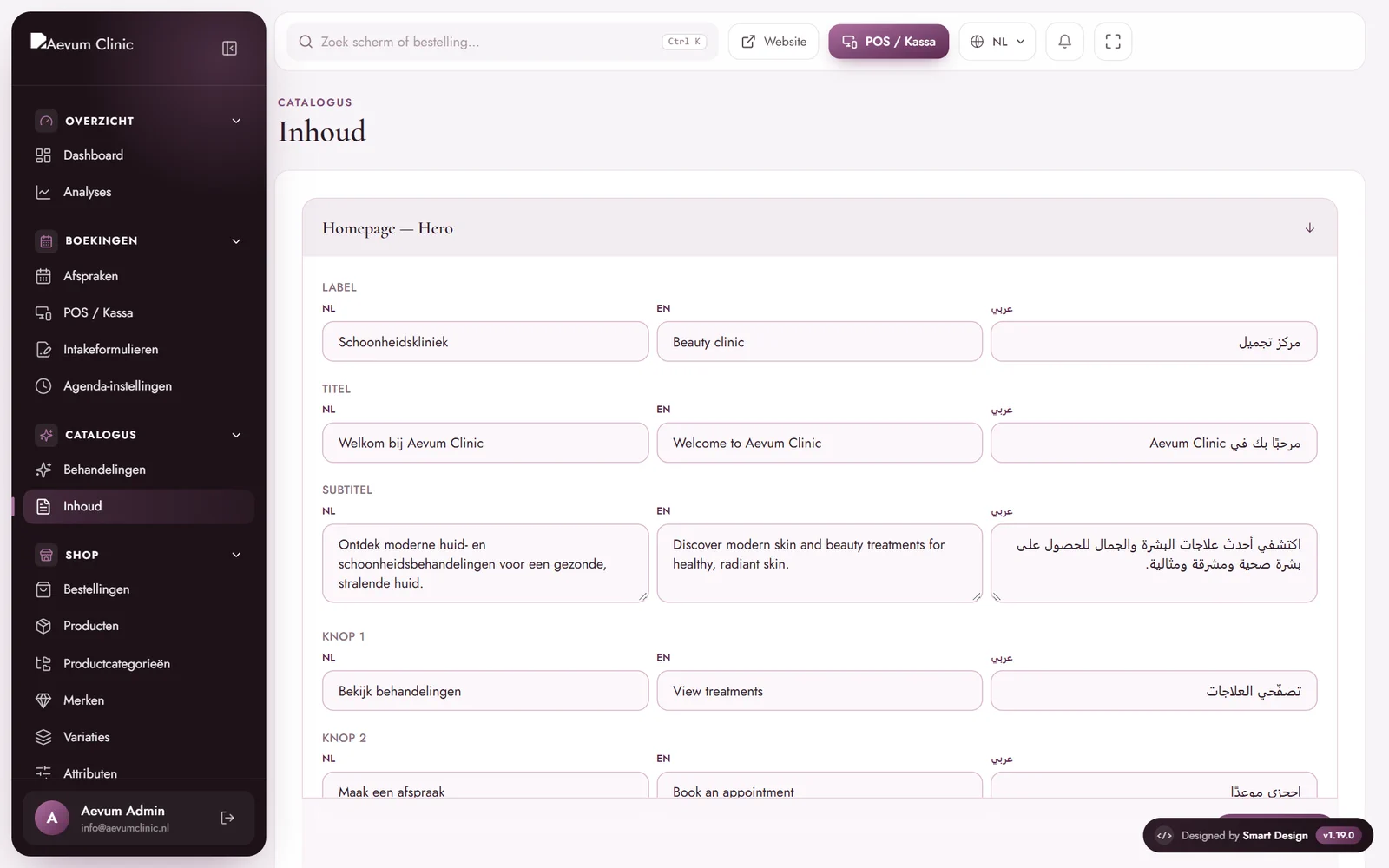The image size is (1389, 868).
Task: Edit the Arabic label field
Action: click(x=1154, y=342)
